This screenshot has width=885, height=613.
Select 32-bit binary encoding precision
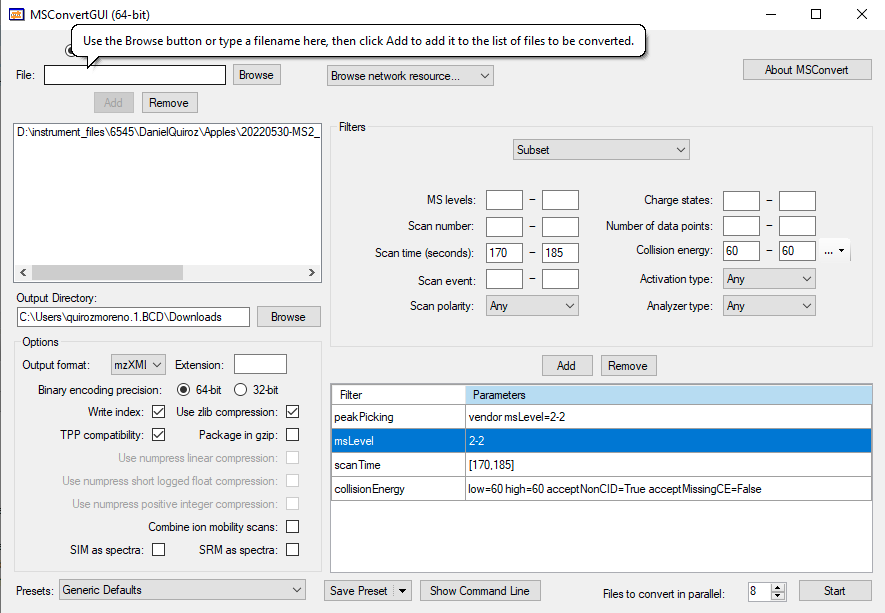(x=240, y=390)
